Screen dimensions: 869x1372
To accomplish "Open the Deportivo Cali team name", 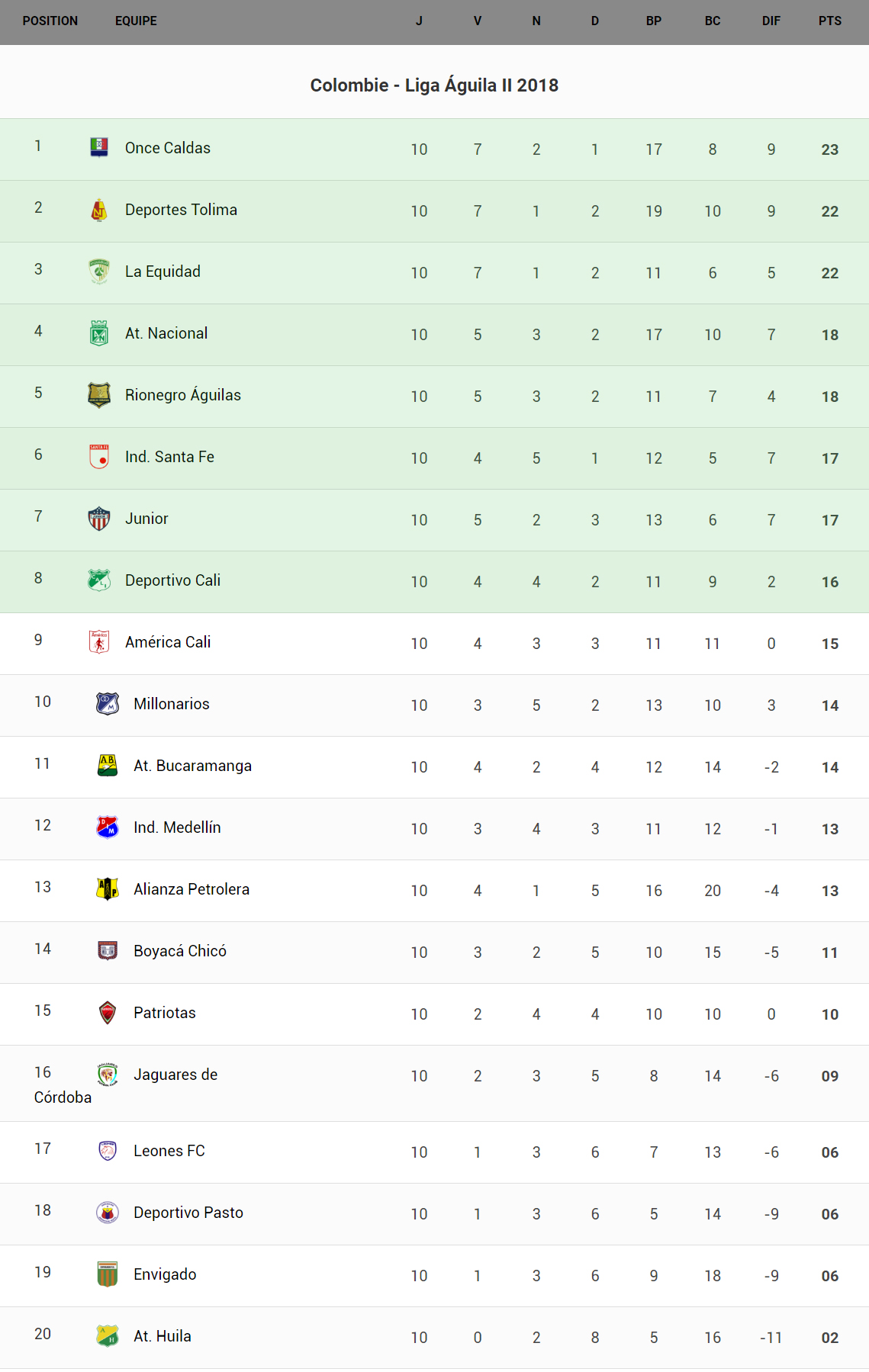I will tap(172, 580).
